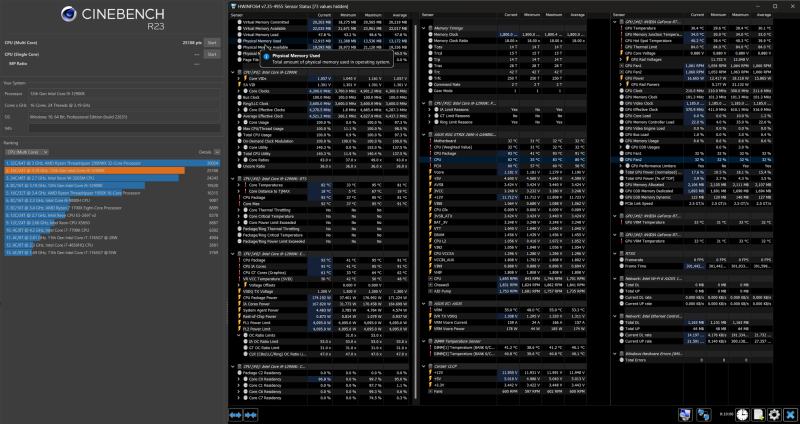The width and height of the screenshot is (800, 424).
Task: Click the log file icon in HWiNFO toolbar
Action: 758,414
